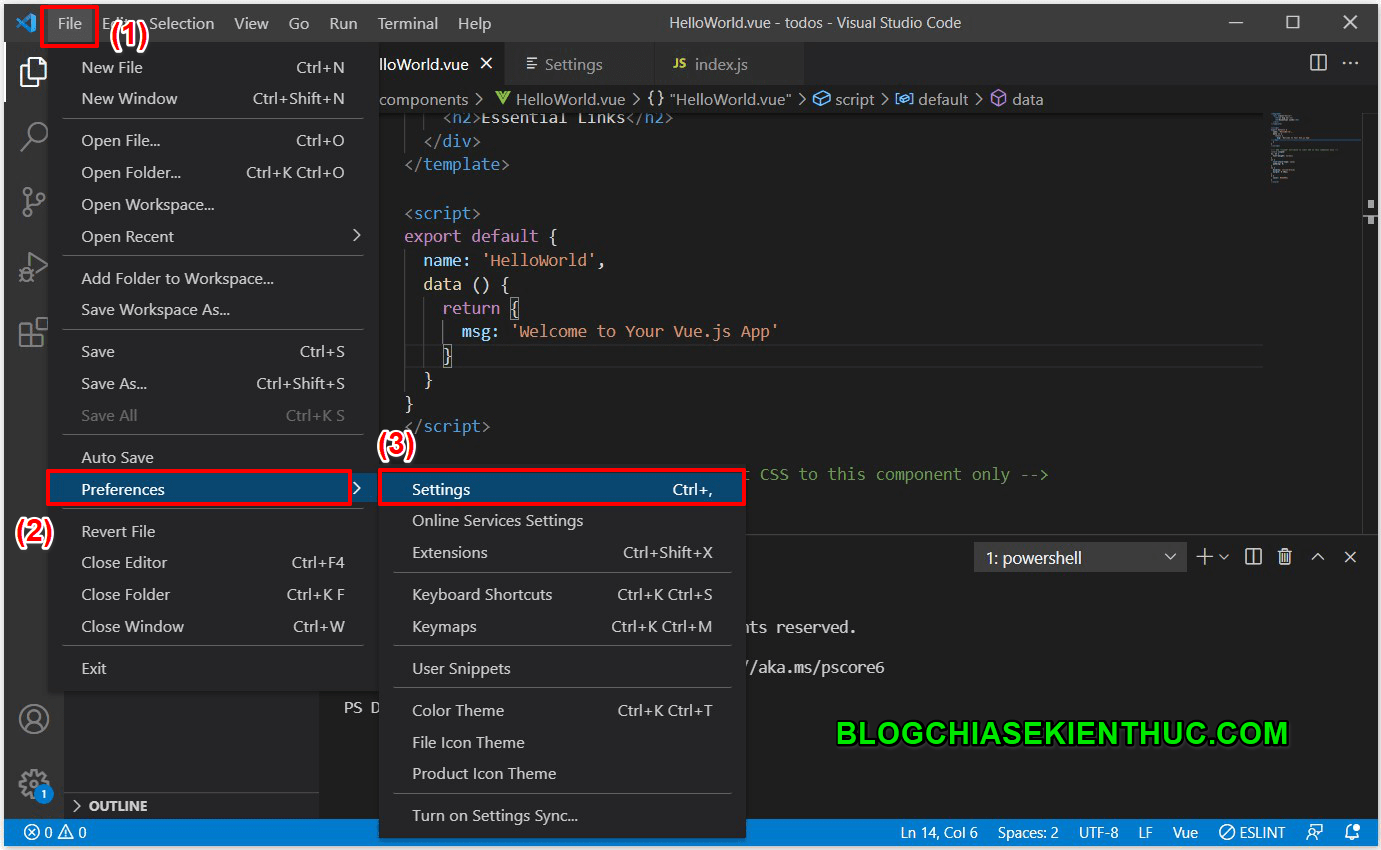
Task: Open editor More Actions ellipsis
Action: (x=1351, y=63)
